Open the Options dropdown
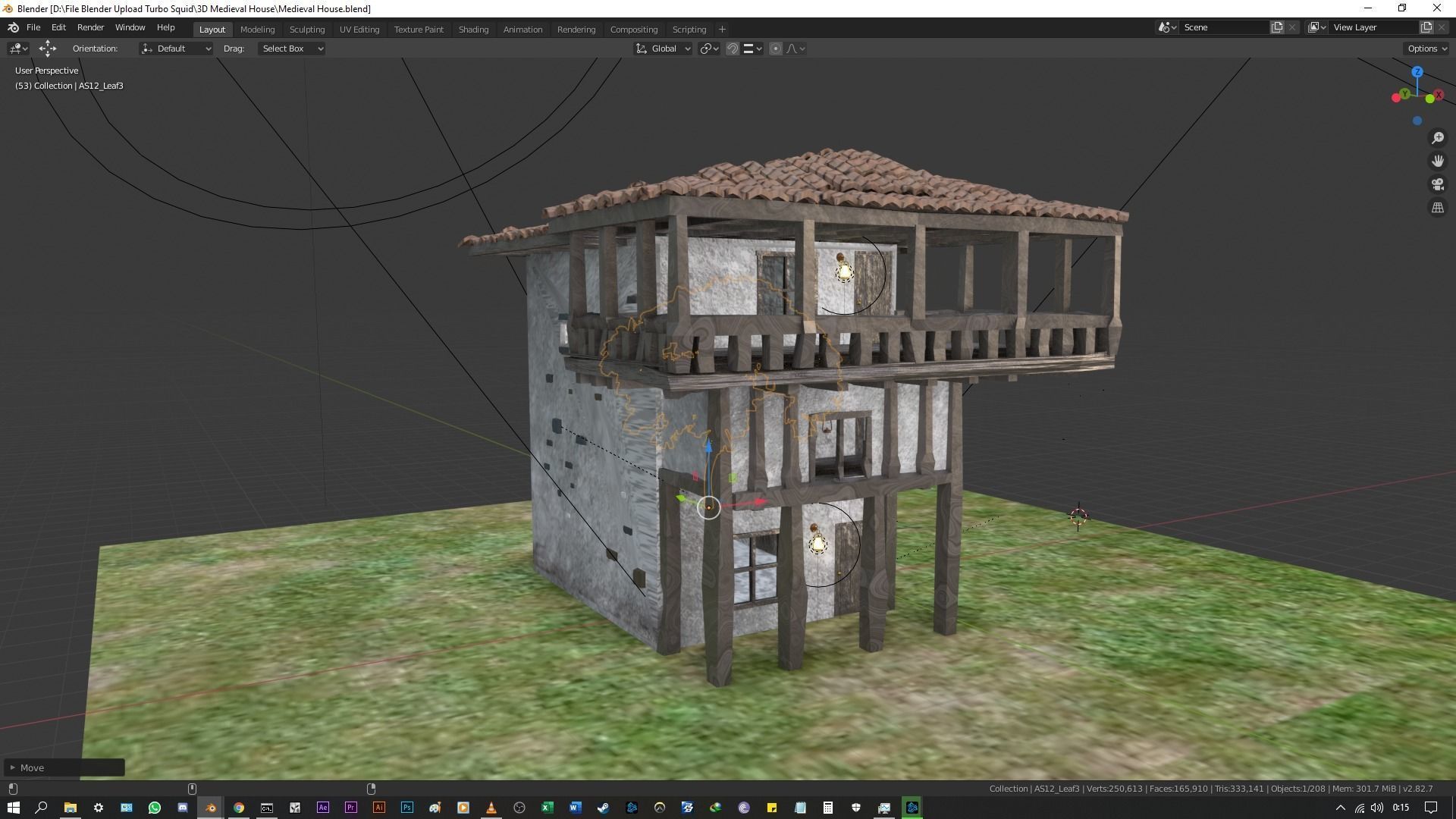Image resolution: width=1456 pixels, height=819 pixels. click(1426, 49)
